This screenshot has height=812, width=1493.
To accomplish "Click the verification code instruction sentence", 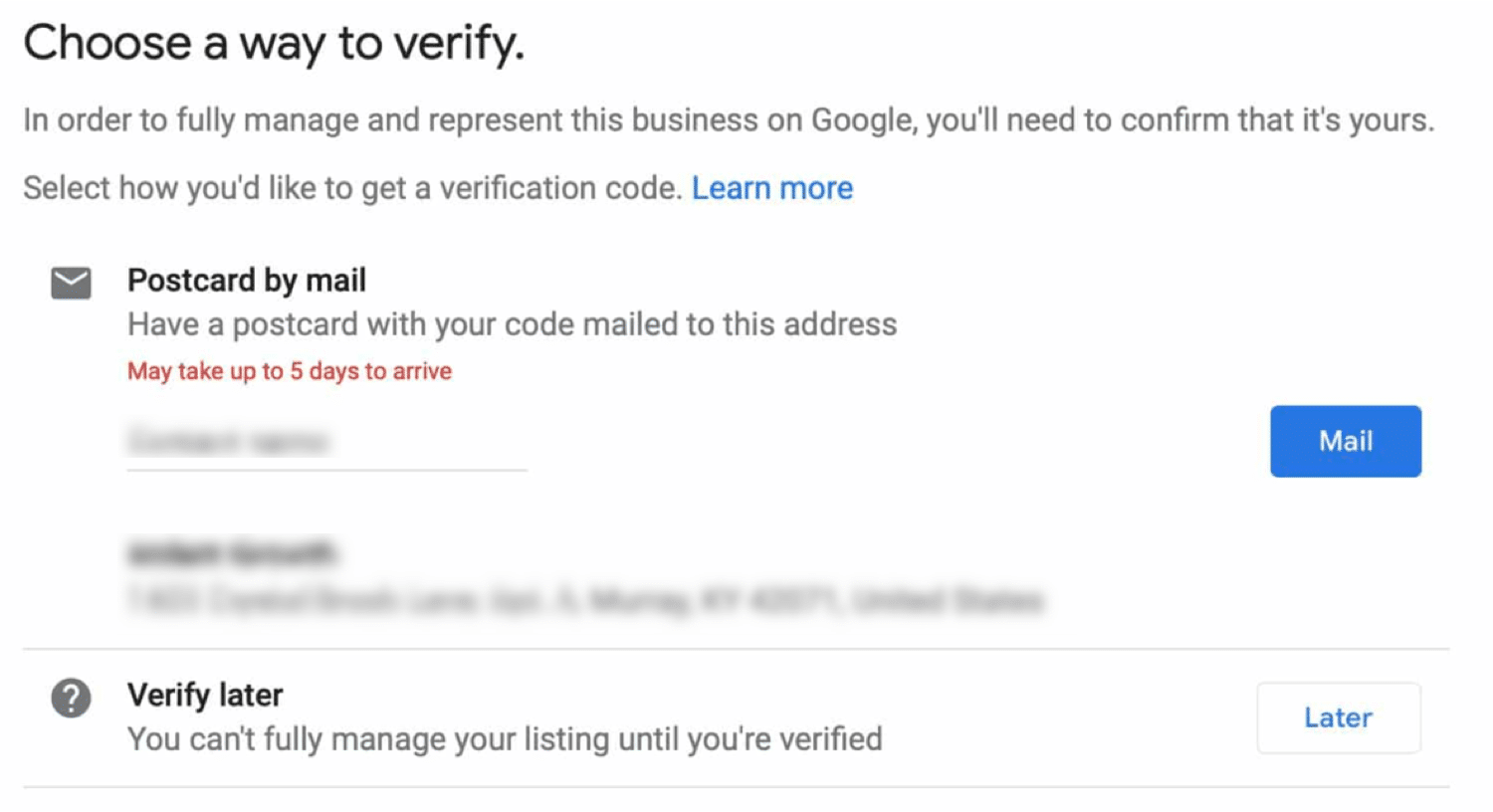I will click(353, 187).
